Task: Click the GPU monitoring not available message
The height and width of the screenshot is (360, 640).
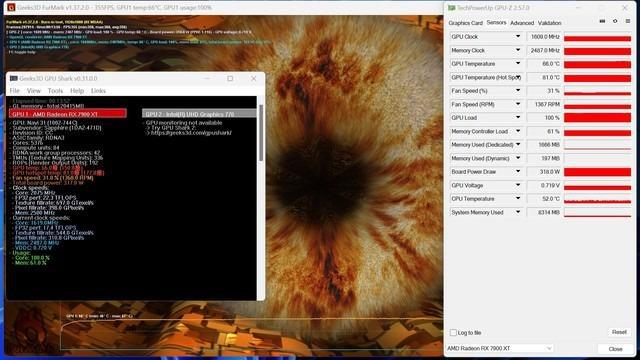Action: click(184, 123)
